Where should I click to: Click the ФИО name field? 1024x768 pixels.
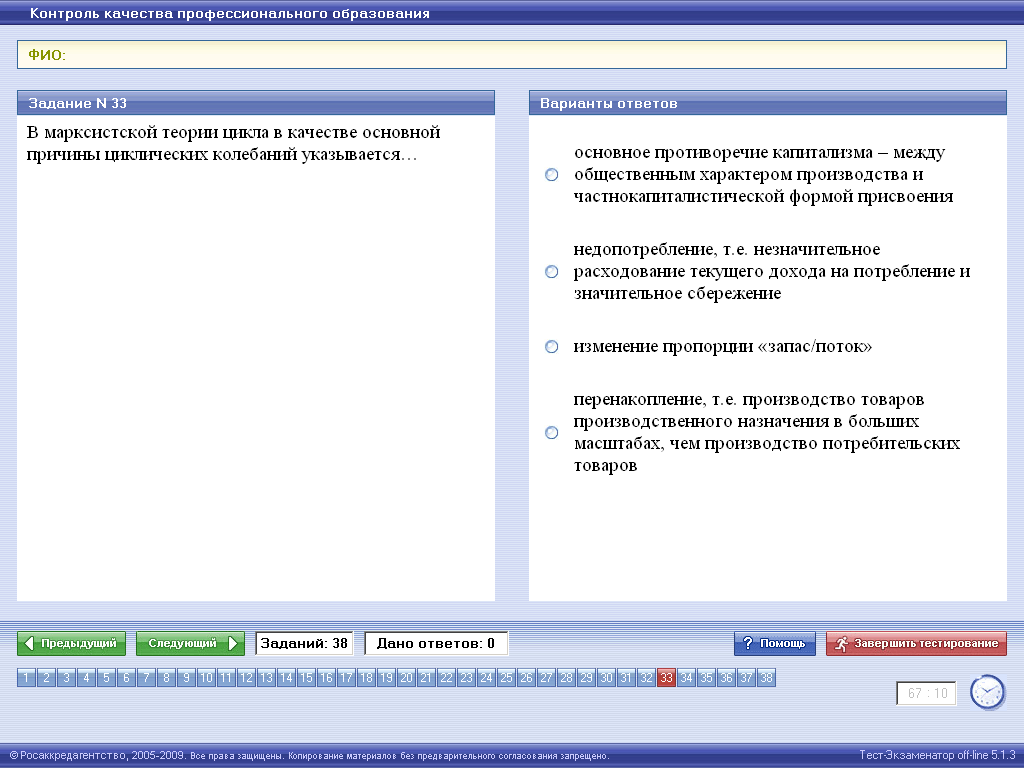512,55
